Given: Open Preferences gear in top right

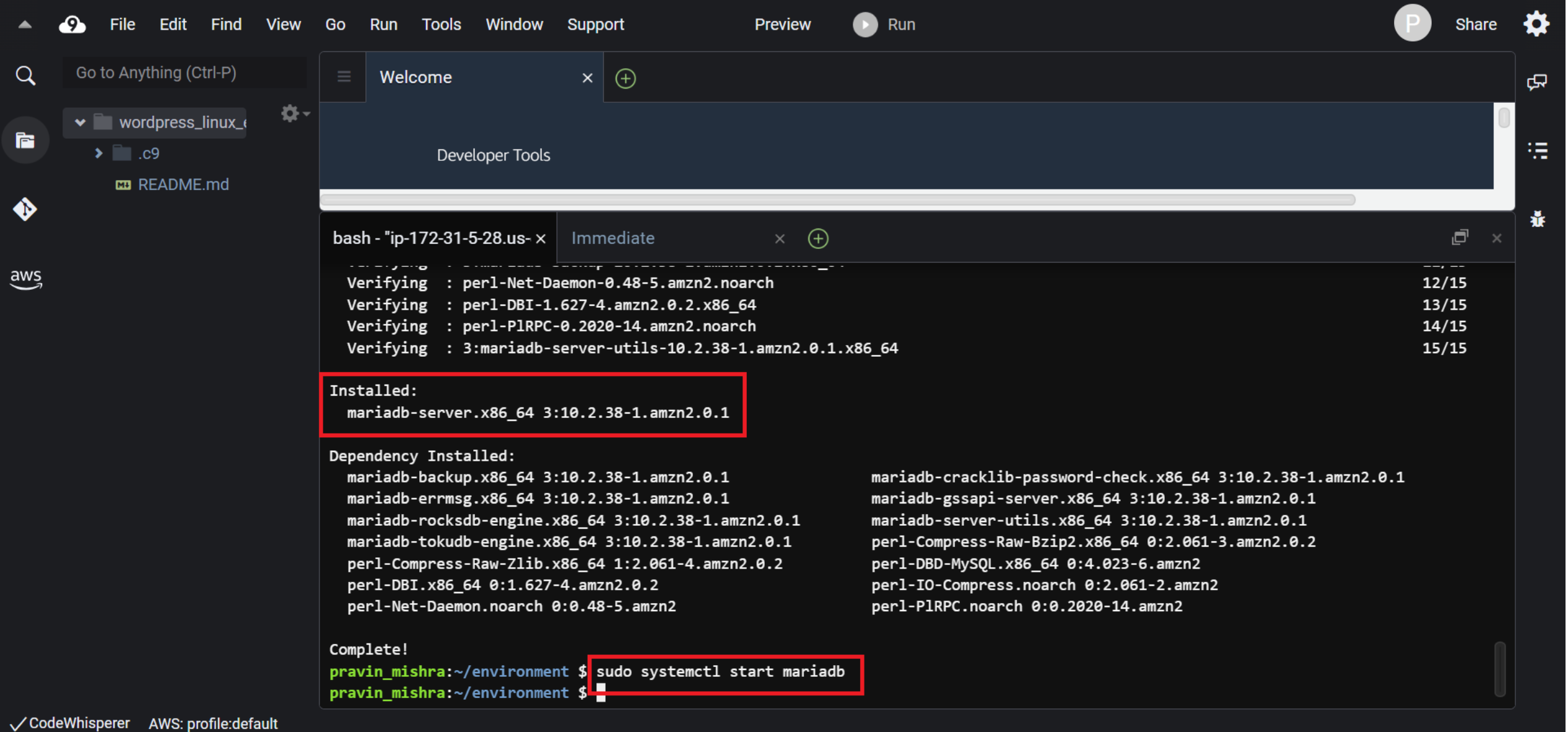Looking at the screenshot, I should (x=1536, y=24).
